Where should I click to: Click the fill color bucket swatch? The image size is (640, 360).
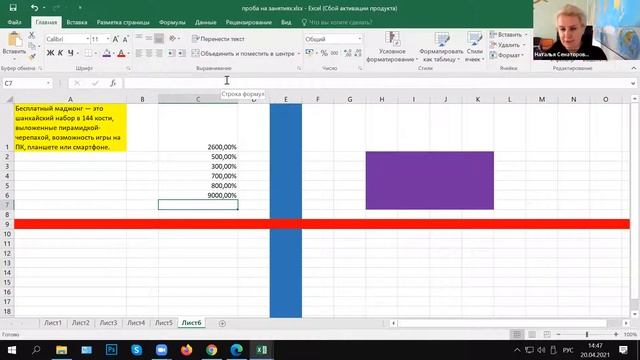click(x=107, y=53)
